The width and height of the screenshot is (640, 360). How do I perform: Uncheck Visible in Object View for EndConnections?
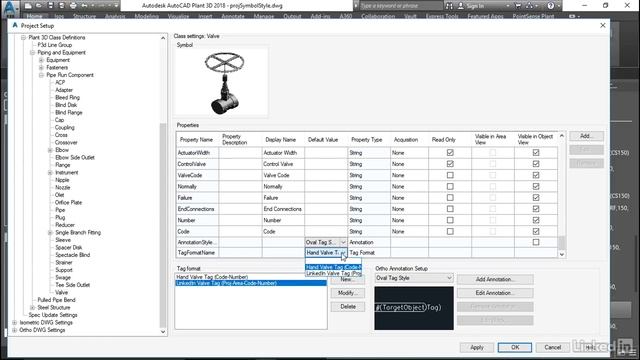[x=536, y=209]
